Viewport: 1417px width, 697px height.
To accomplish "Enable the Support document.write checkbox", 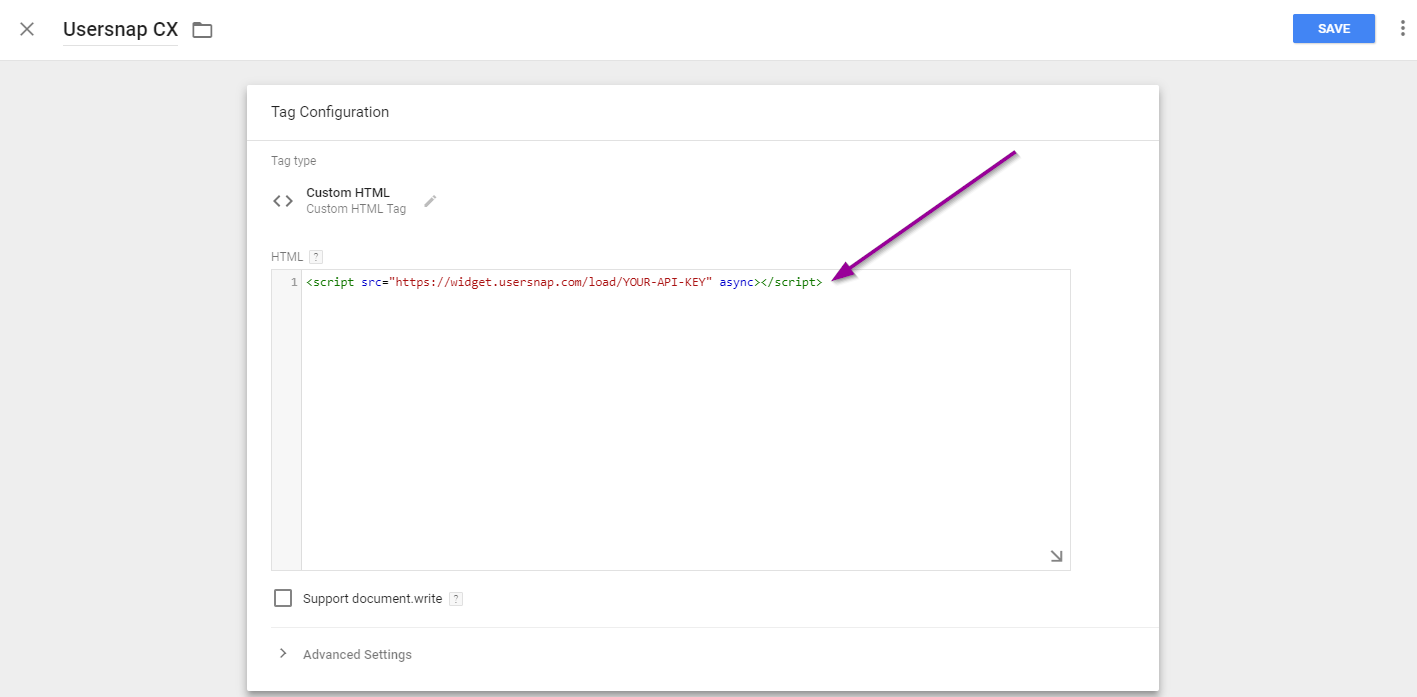I will [283, 598].
